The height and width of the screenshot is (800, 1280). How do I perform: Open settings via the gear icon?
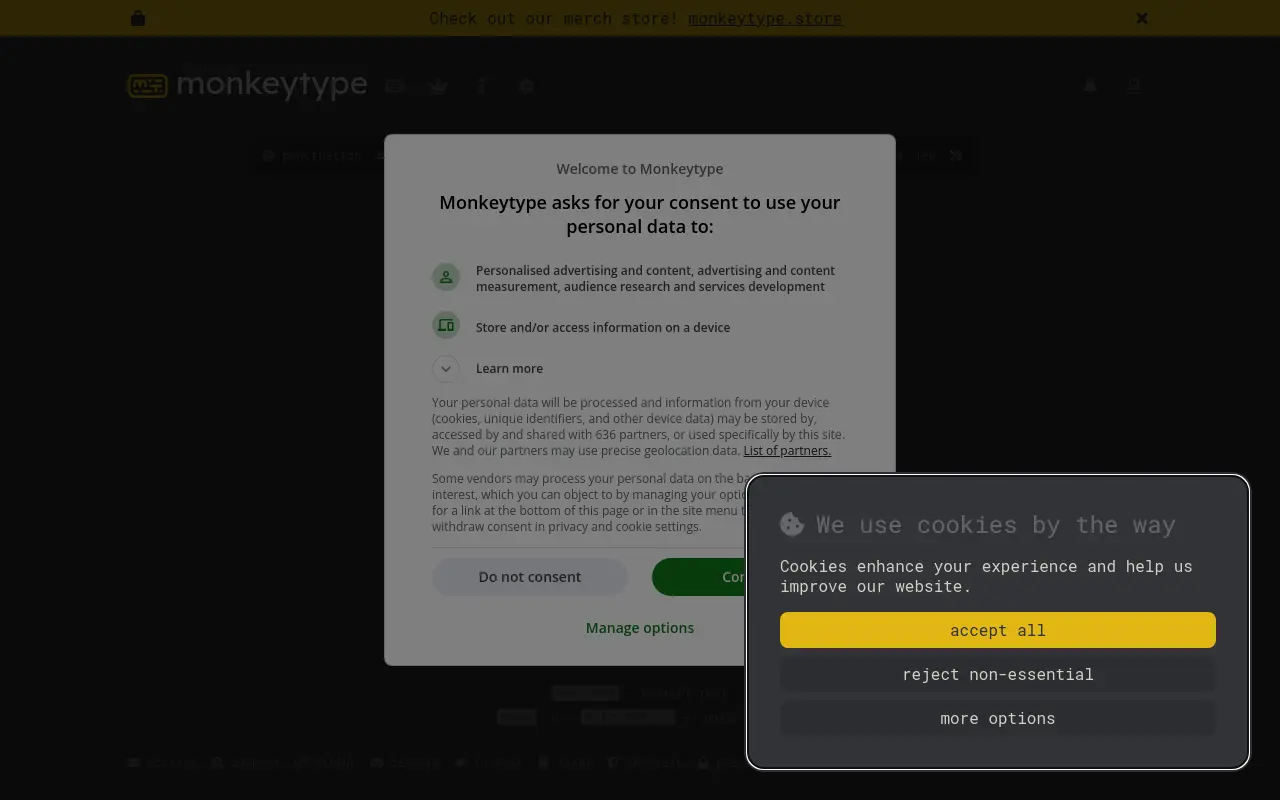pos(527,86)
